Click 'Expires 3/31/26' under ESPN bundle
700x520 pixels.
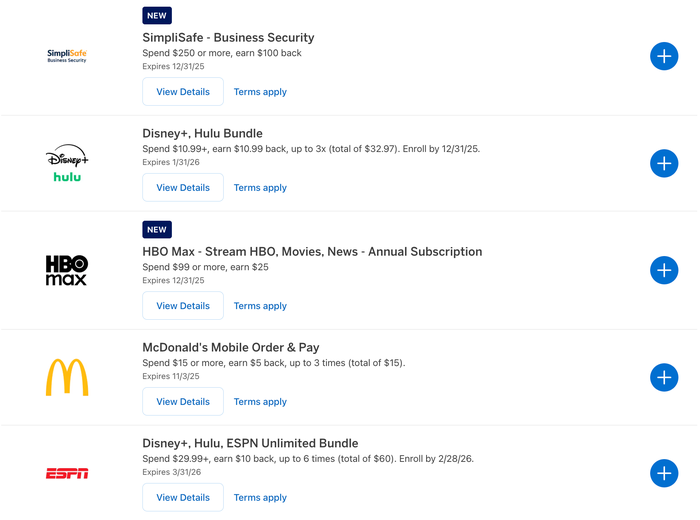[x=171, y=472]
